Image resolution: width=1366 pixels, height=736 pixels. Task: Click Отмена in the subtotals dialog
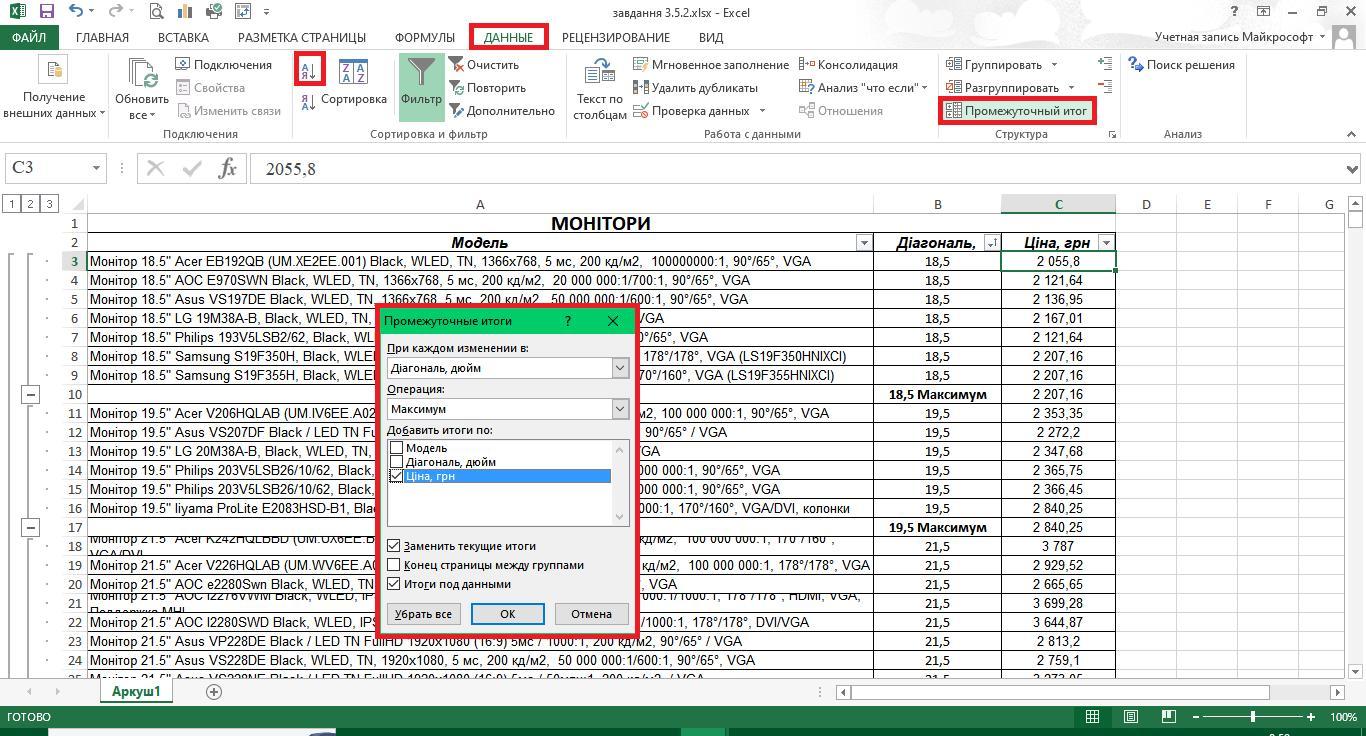point(591,614)
